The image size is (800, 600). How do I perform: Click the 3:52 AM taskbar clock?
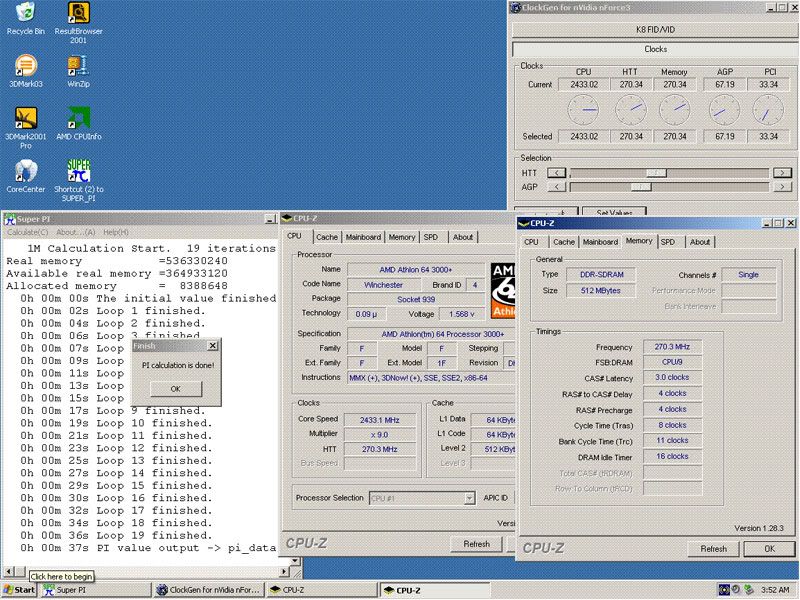pyautogui.click(x=774, y=590)
